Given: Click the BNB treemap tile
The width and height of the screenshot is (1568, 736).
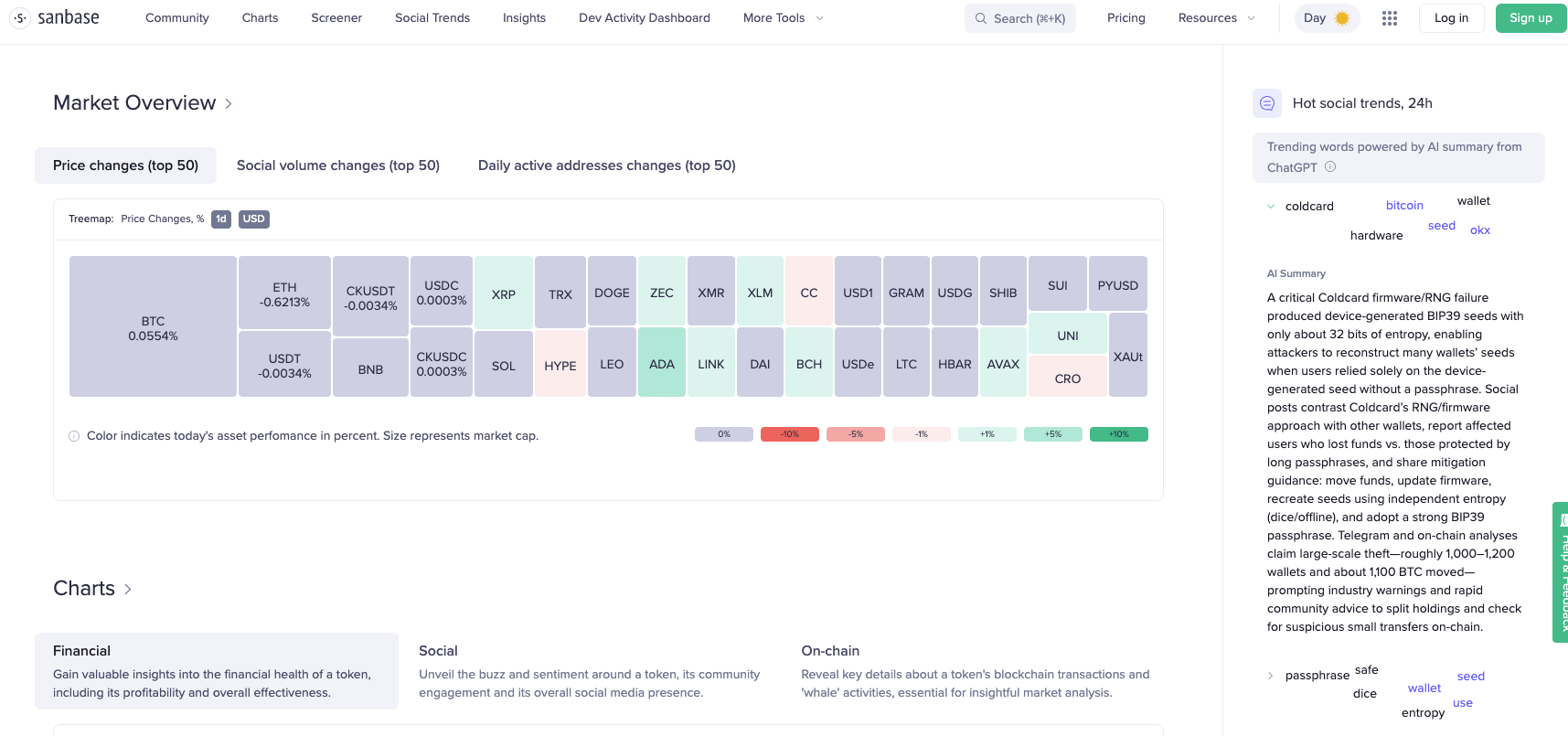Looking at the screenshot, I should pyautogui.click(x=370, y=368).
